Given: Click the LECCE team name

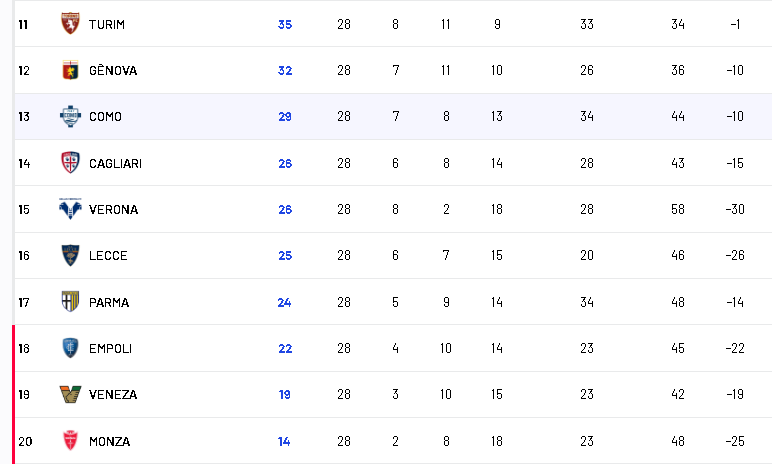Looking at the screenshot, I should click(108, 256).
